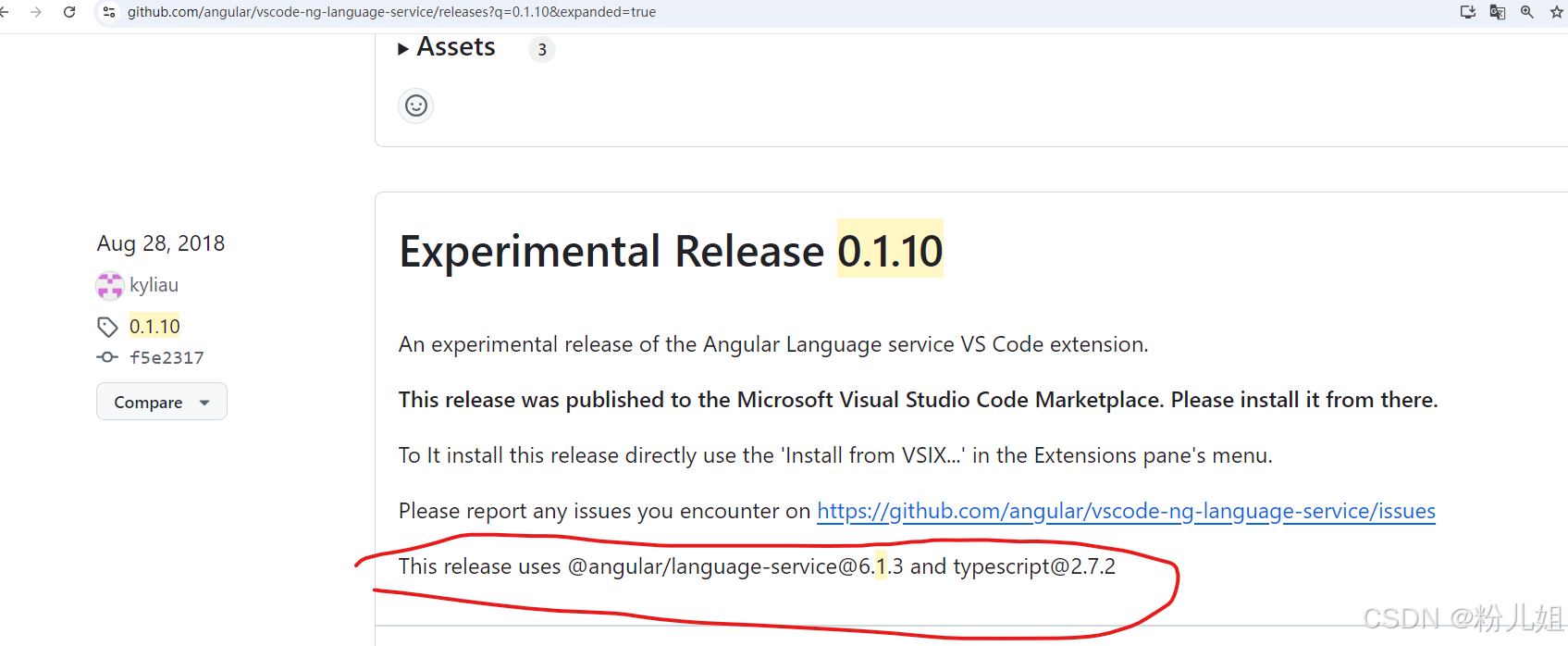This screenshot has width=1568, height=646.
Task: Open kyliau's avatar image
Action: pyautogui.click(x=110, y=286)
